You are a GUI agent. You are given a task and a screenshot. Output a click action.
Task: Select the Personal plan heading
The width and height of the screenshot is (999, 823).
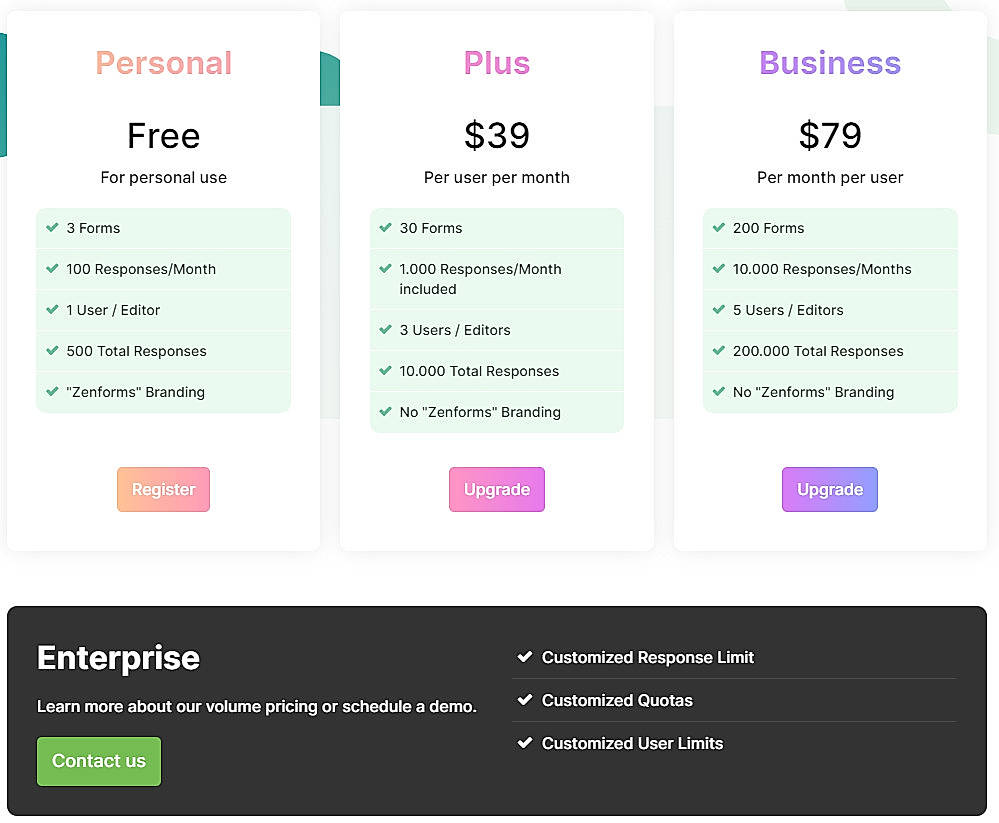(x=163, y=63)
